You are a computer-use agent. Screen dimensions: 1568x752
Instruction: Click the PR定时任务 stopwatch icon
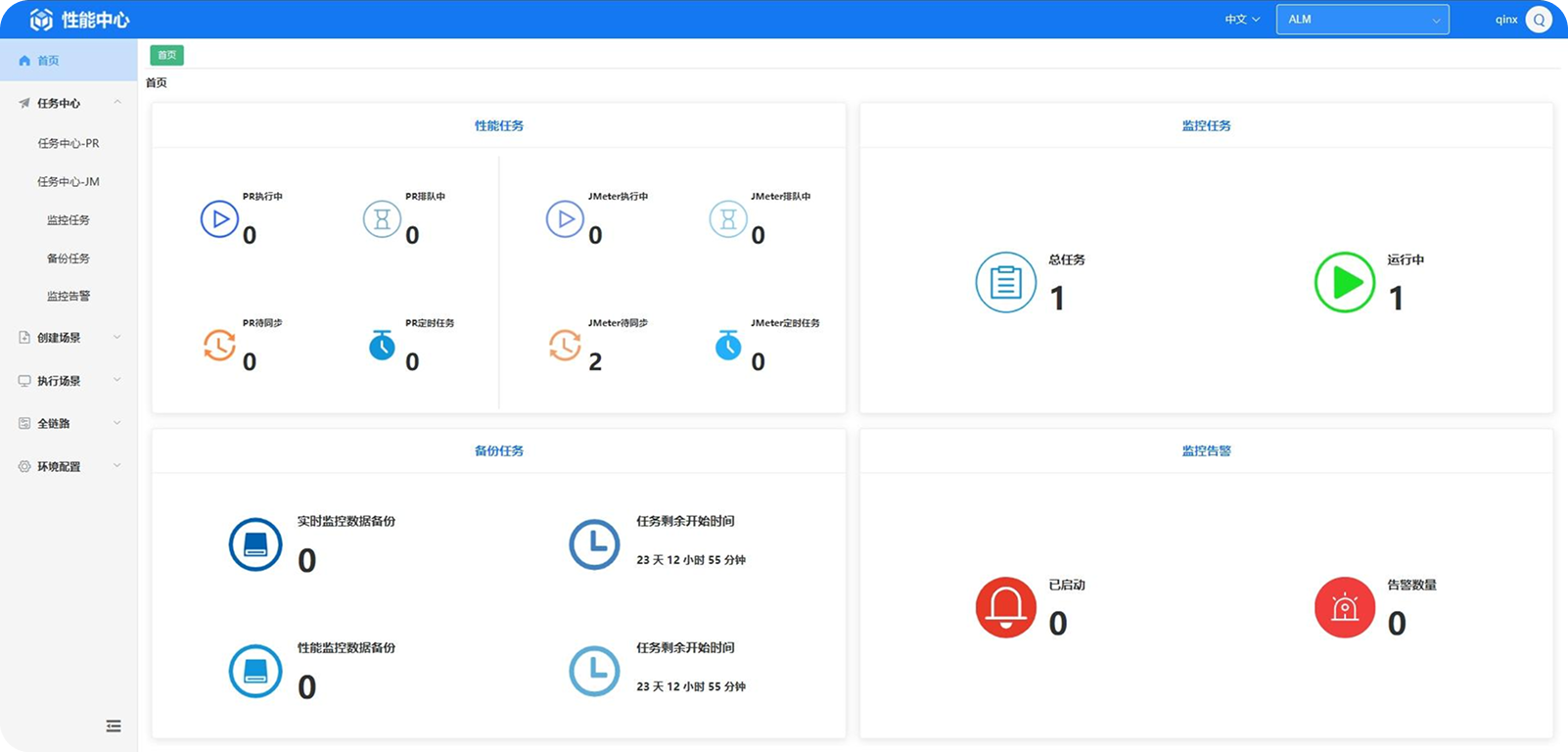click(x=382, y=345)
